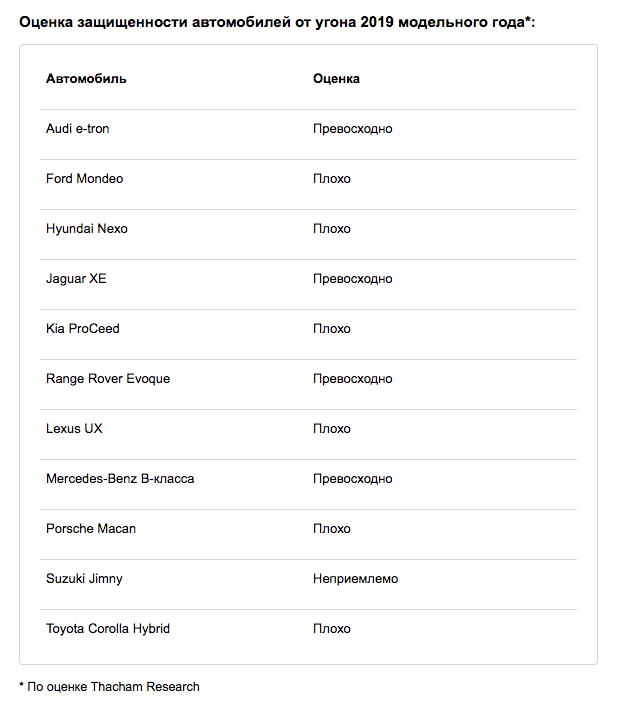Click Превосходно rating next to Audi e-tron
The image size is (622, 711).
click(352, 129)
